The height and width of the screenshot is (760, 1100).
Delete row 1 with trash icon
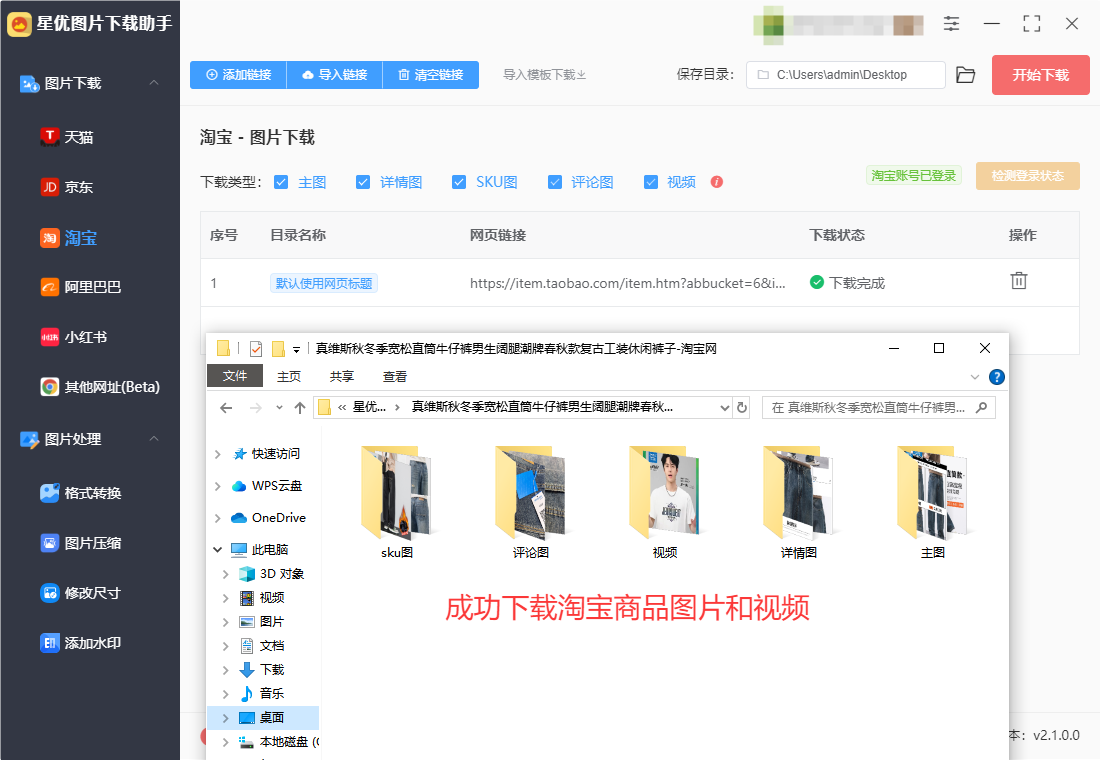(x=1019, y=281)
